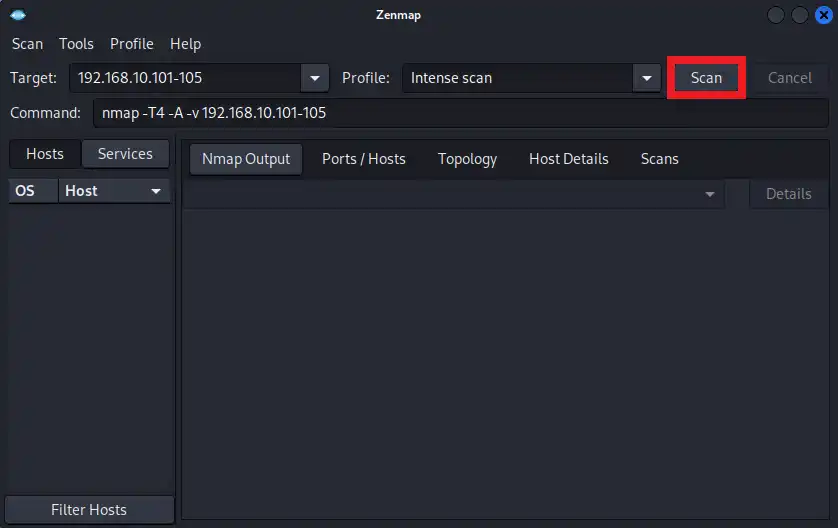Open the Profile menu
The height and width of the screenshot is (528, 838).
click(x=131, y=44)
